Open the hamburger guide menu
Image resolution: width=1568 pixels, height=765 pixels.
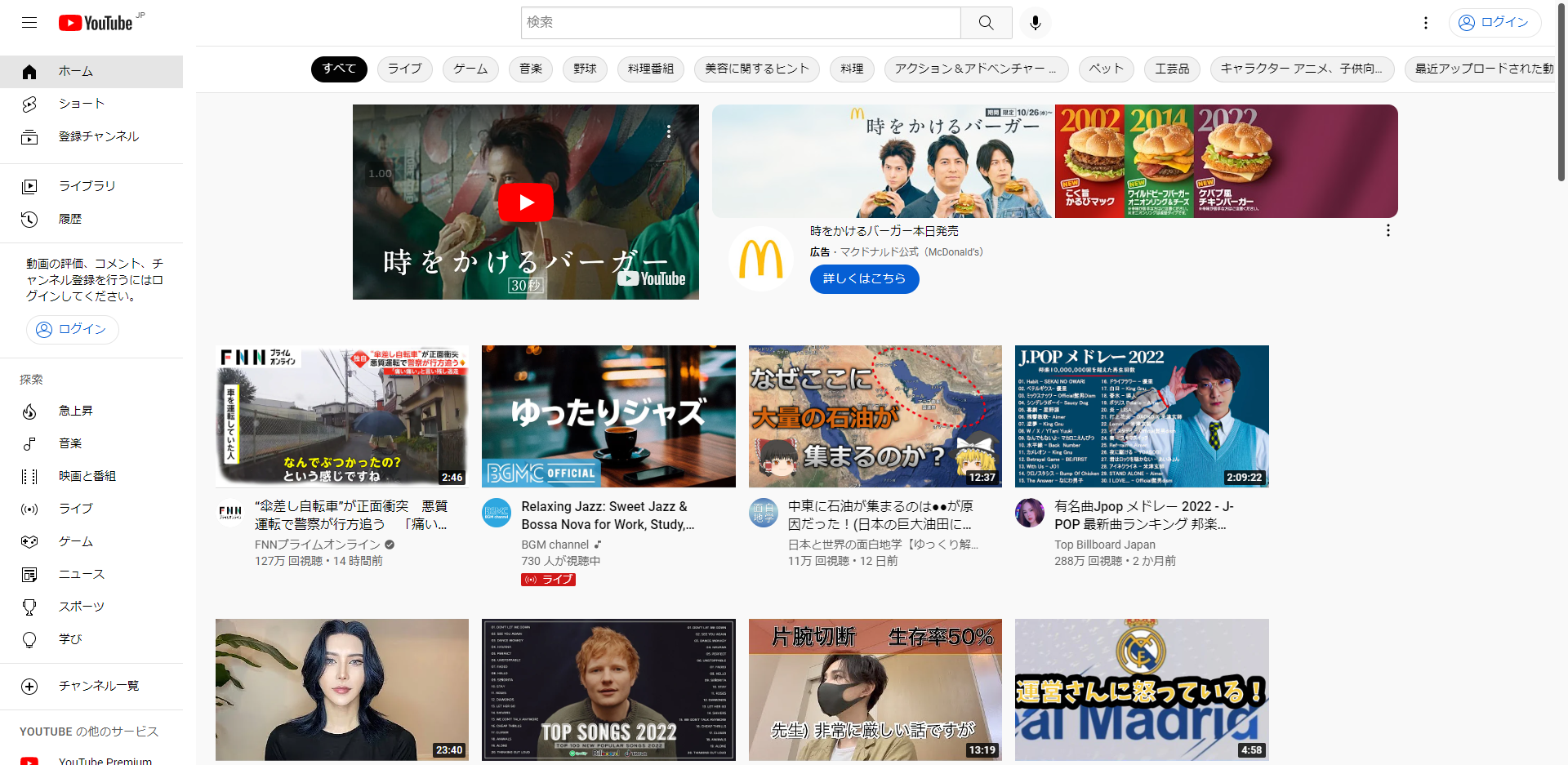click(29, 23)
